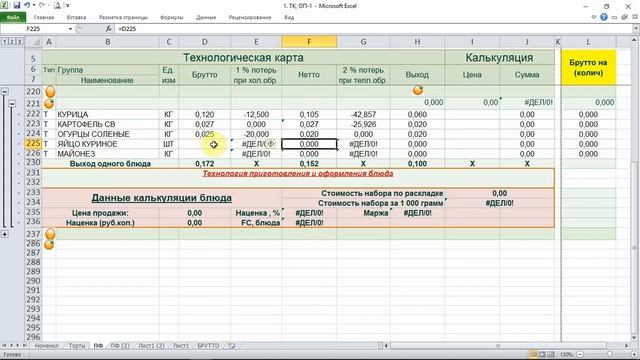Click the orange circle icon in row 237

point(50,234)
